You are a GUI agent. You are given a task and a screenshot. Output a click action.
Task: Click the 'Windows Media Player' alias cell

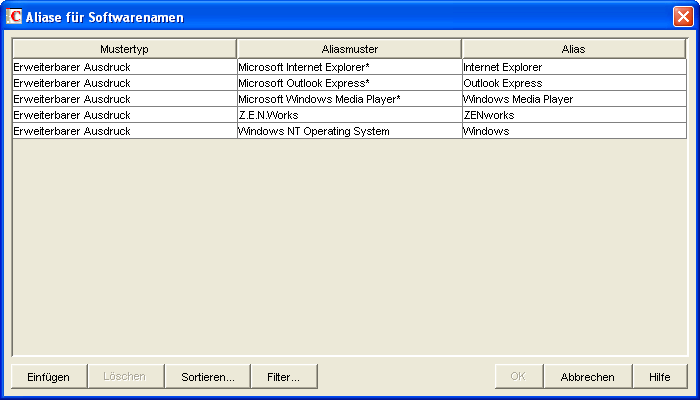click(x=575, y=99)
